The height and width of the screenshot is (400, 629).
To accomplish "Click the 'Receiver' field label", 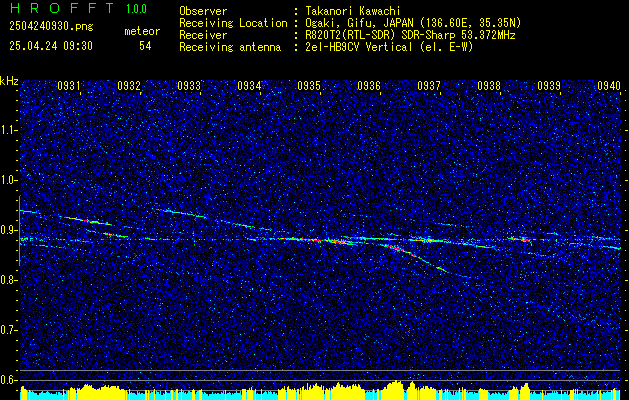I will point(203,35).
